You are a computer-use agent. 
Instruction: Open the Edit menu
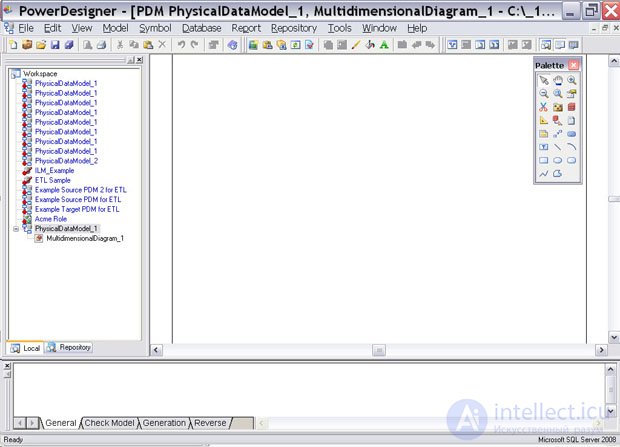[x=52, y=28]
